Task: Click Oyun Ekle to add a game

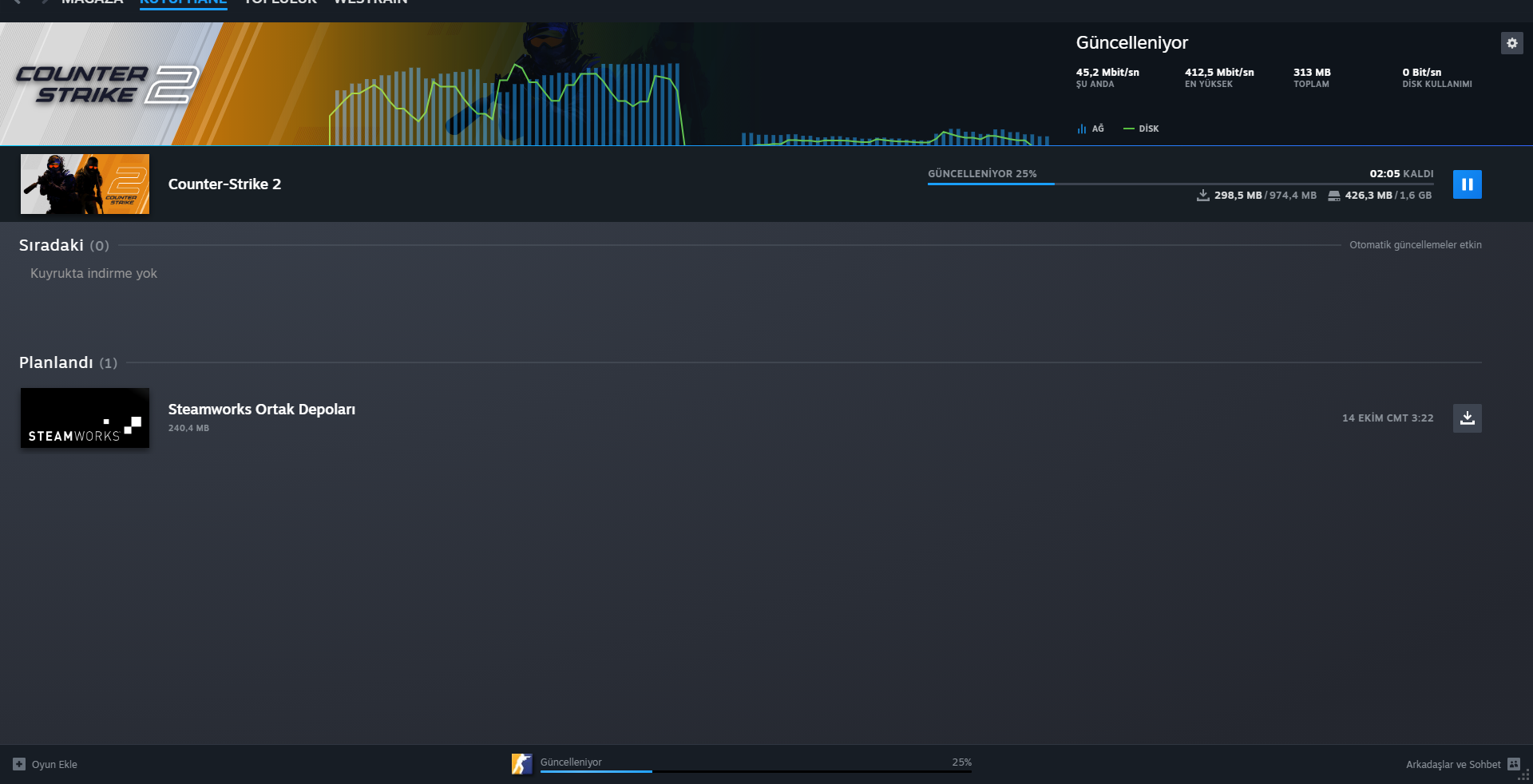Action: pyautogui.click(x=46, y=765)
